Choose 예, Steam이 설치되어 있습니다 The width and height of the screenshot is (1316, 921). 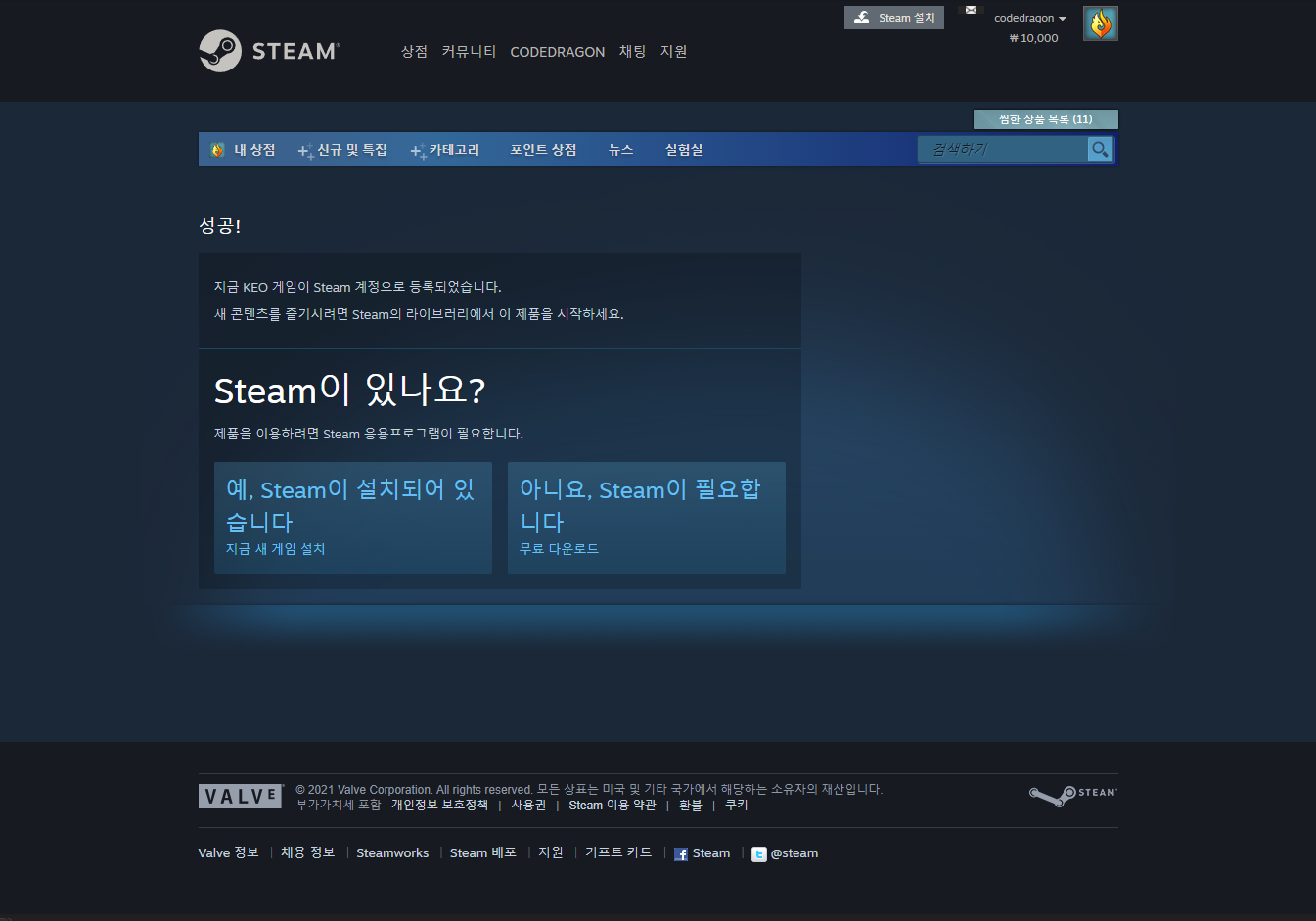(x=353, y=518)
